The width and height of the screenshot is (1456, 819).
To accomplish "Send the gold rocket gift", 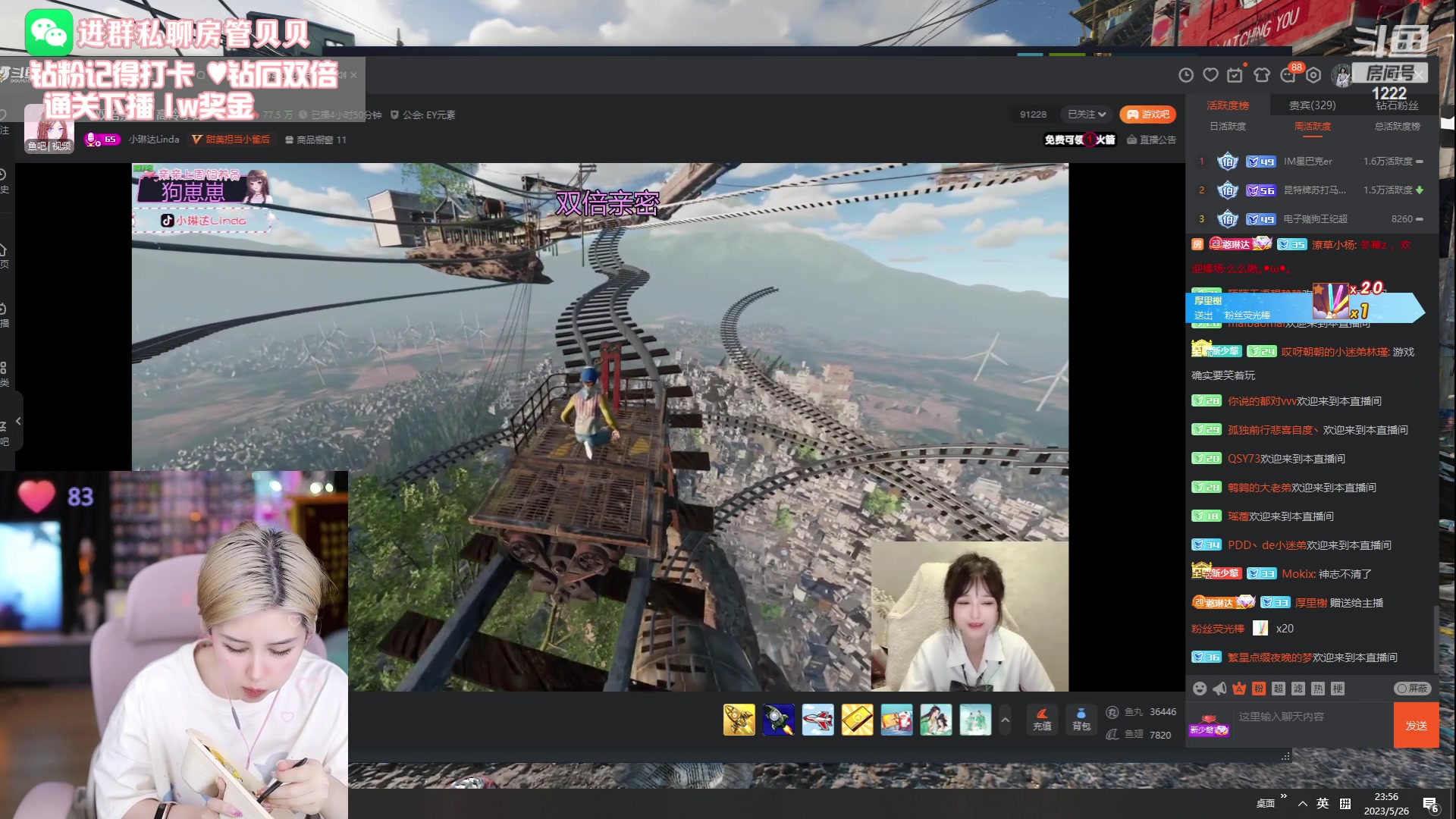I will tap(739, 720).
